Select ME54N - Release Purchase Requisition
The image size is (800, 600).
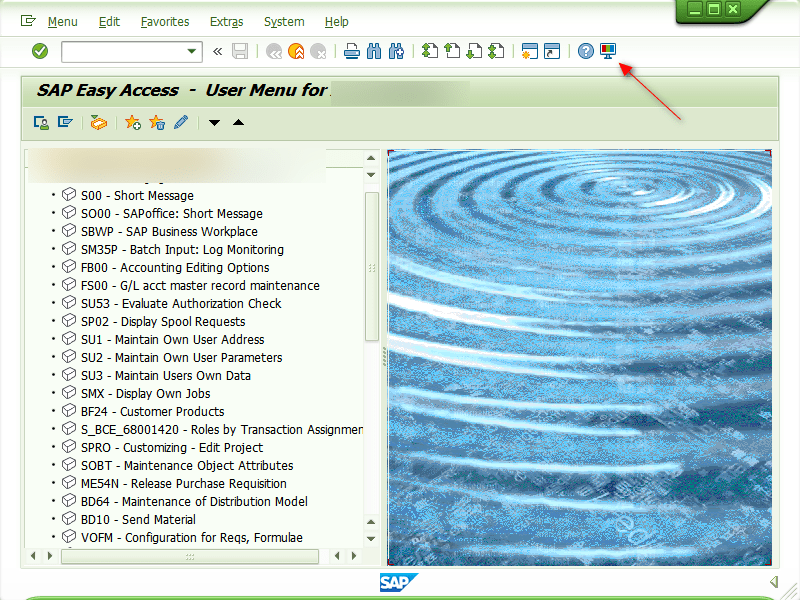[183, 484]
